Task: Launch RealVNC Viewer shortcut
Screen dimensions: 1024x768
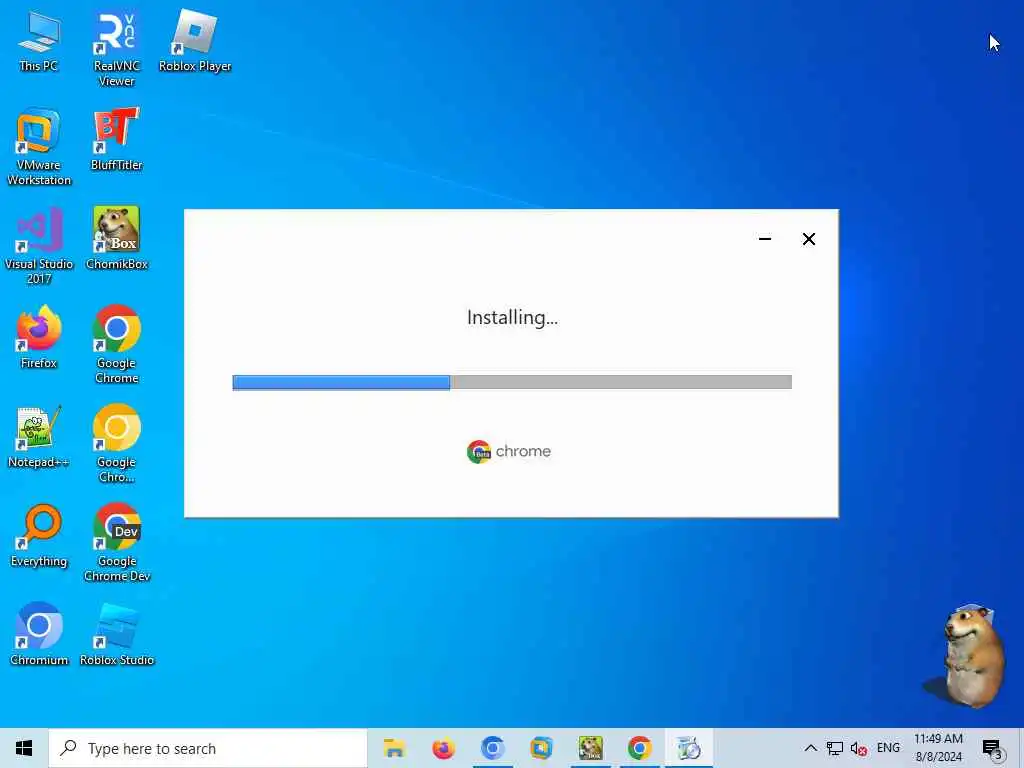Action: click(116, 49)
